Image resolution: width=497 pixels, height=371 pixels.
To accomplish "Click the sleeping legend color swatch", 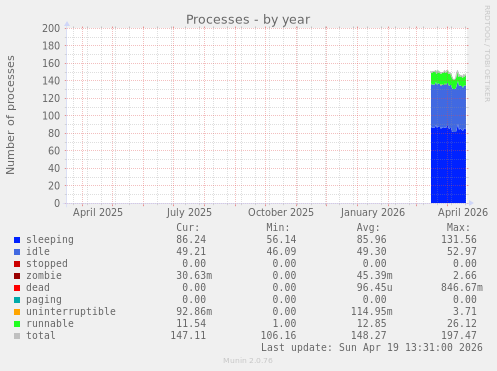I will [x=17, y=240].
